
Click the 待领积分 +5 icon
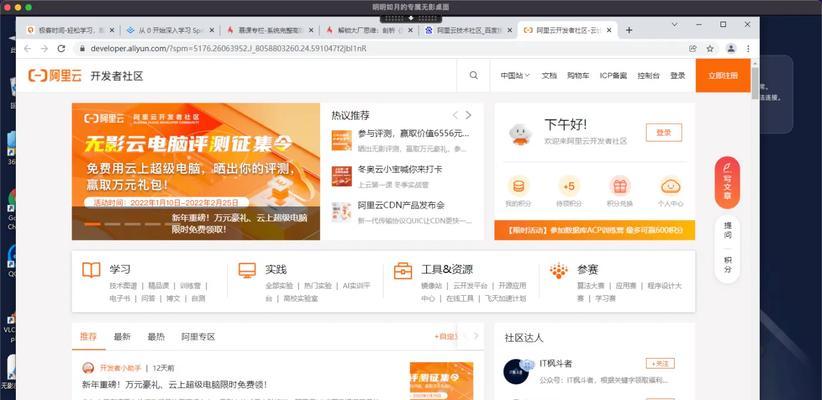(x=568, y=186)
